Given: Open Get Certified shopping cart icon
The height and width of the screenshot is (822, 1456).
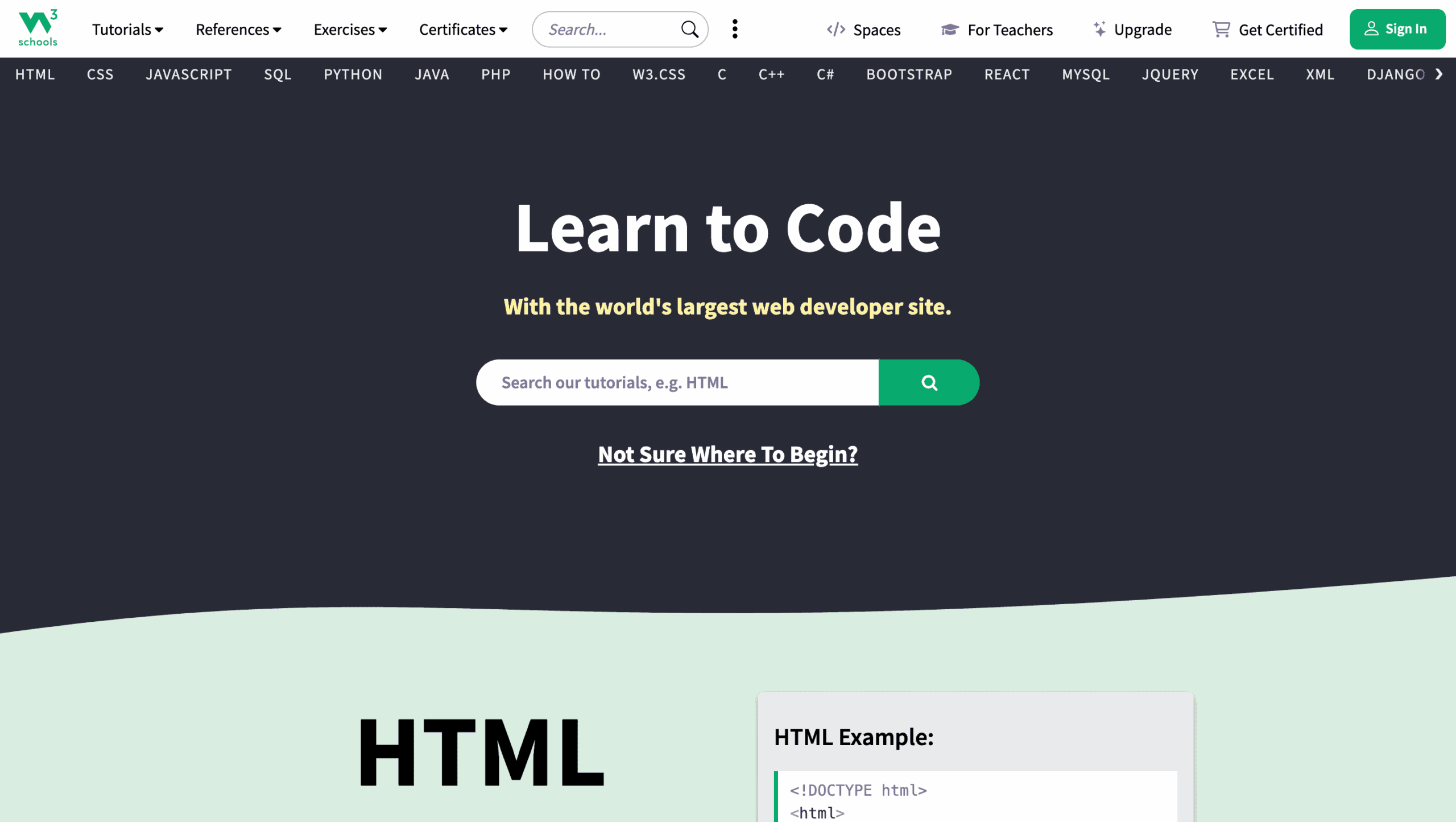Looking at the screenshot, I should (1221, 29).
